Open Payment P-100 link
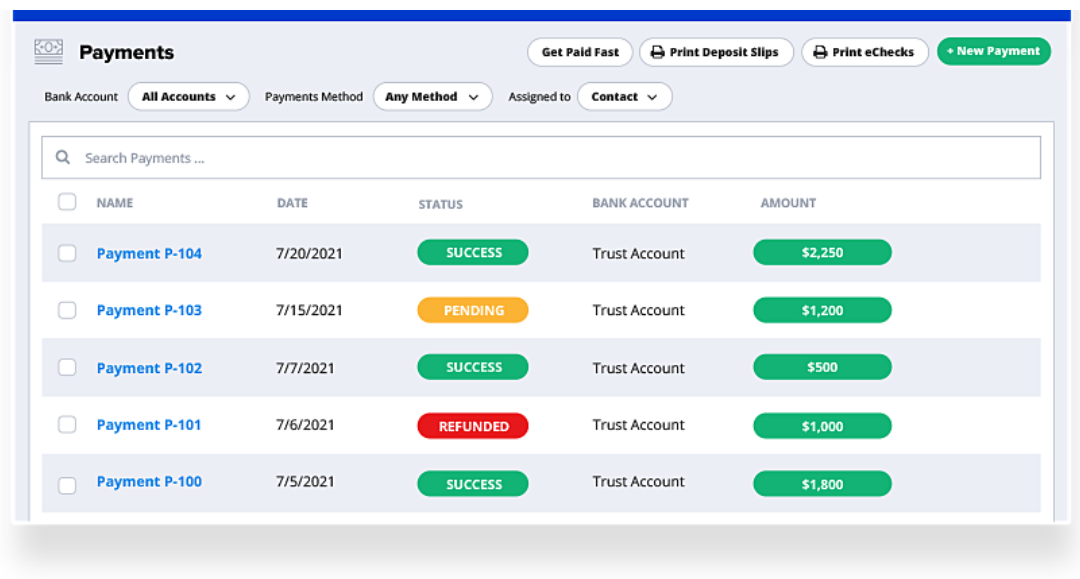 tap(149, 481)
